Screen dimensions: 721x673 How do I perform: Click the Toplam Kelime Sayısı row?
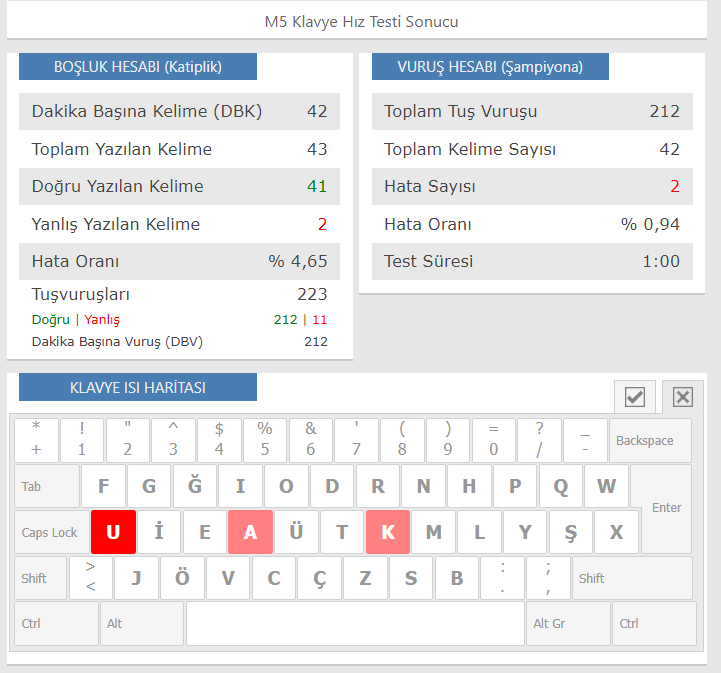(532, 149)
